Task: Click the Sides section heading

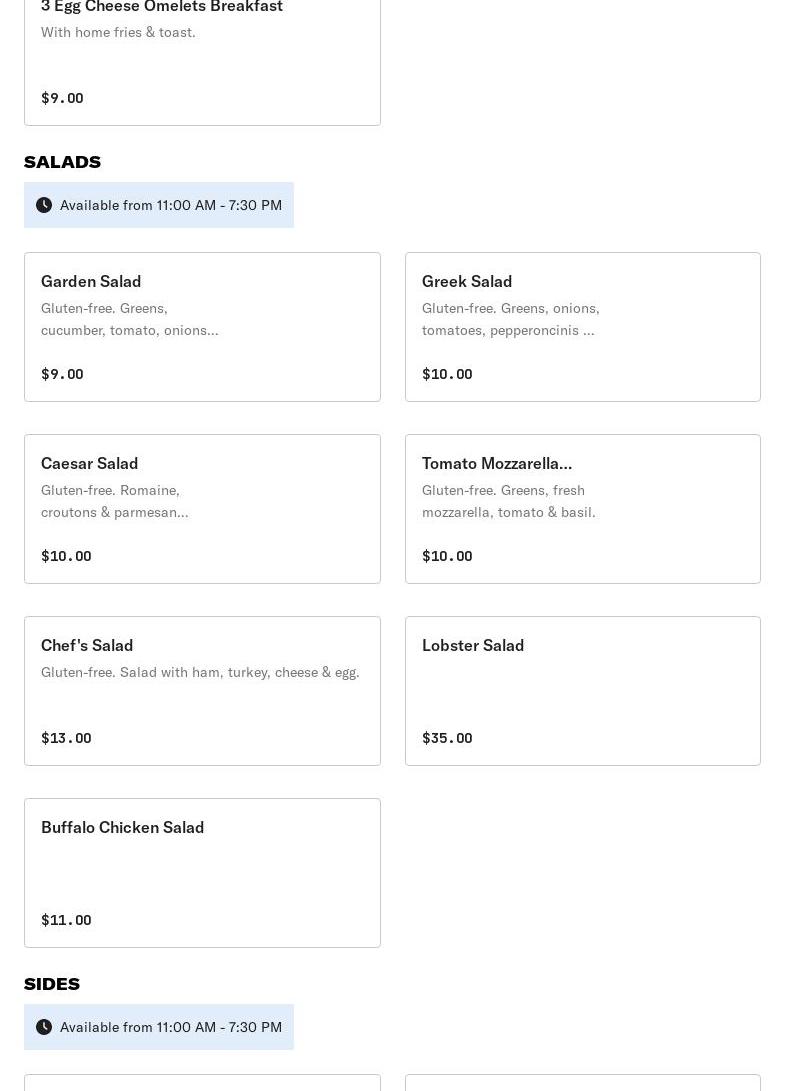Action: click(52, 984)
